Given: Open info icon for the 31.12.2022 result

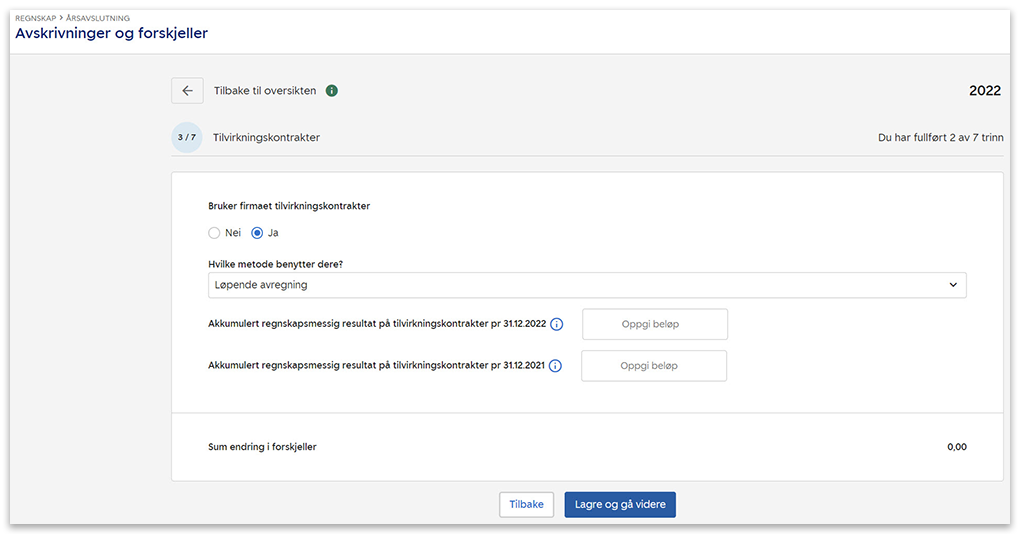Looking at the screenshot, I should (x=557, y=325).
